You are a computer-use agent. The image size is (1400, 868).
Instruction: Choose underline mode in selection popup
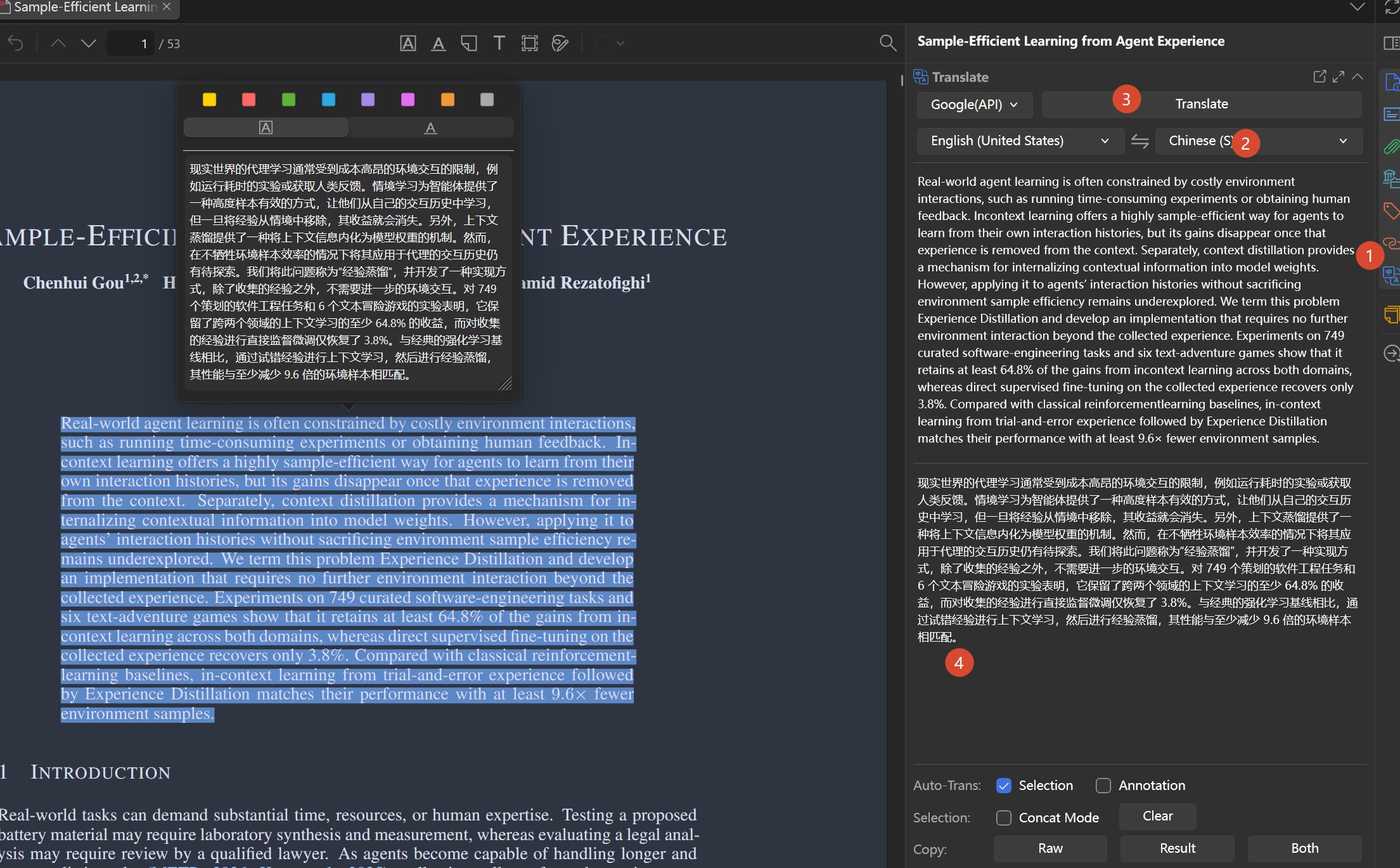431,127
